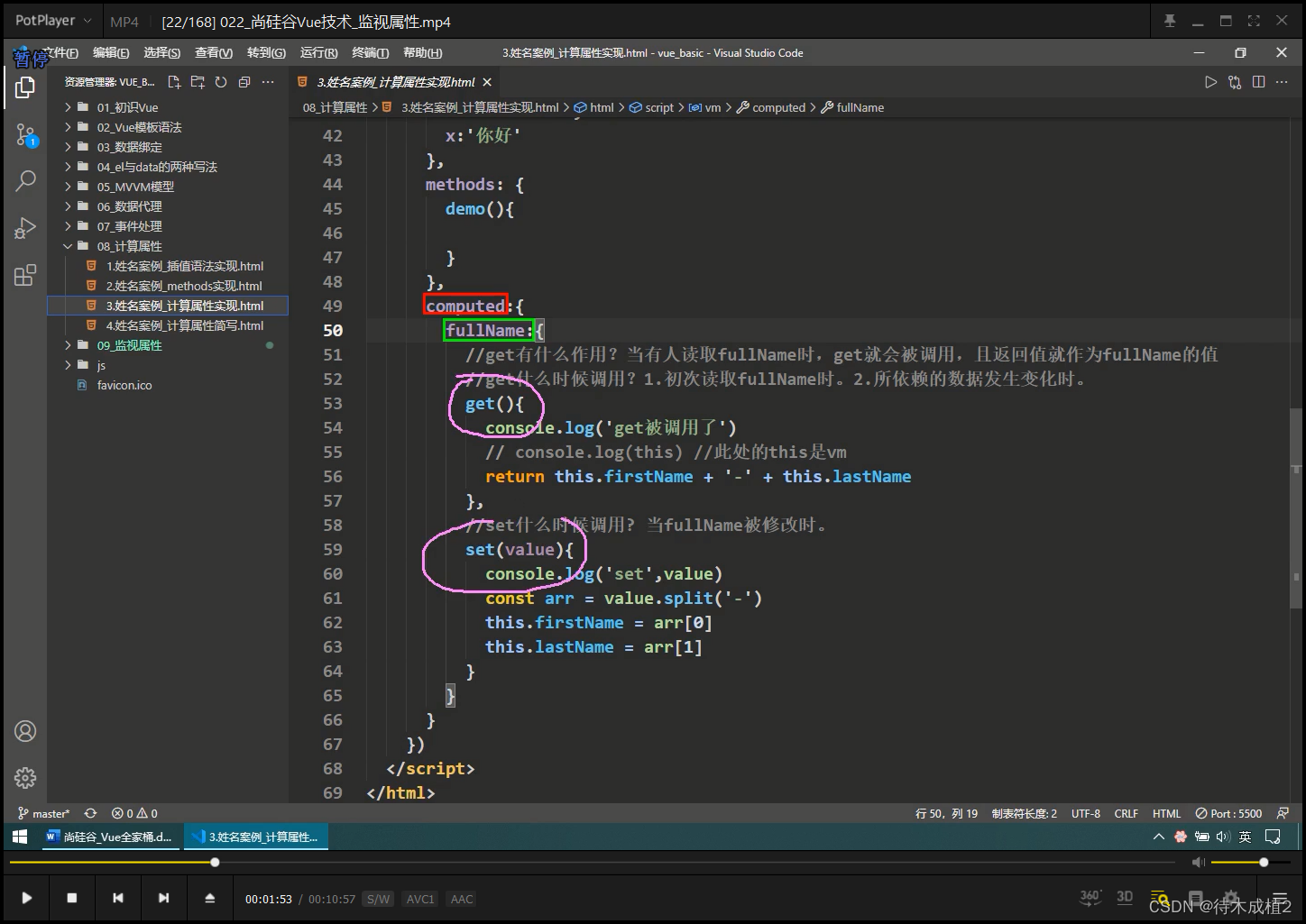Collapse all folders in explorer
The image size is (1306, 924).
pyautogui.click(x=244, y=82)
